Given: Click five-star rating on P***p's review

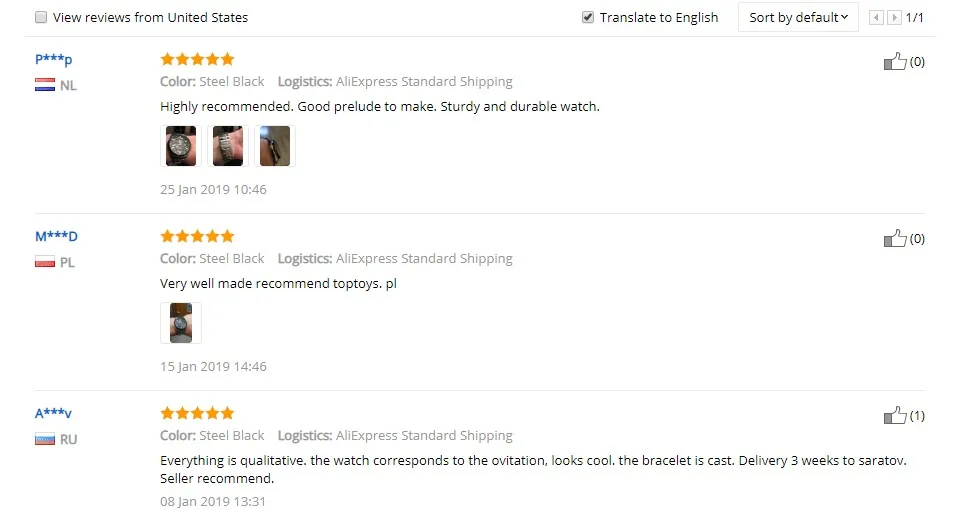Looking at the screenshot, I should click(197, 59).
